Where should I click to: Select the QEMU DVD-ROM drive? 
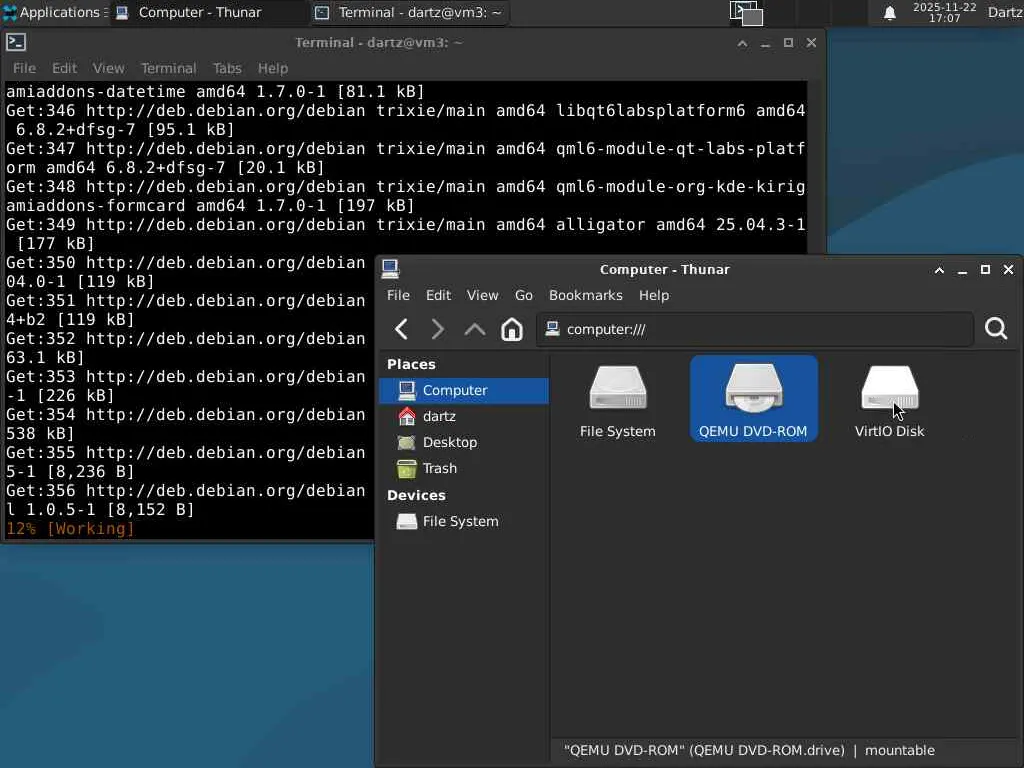pos(754,399)
